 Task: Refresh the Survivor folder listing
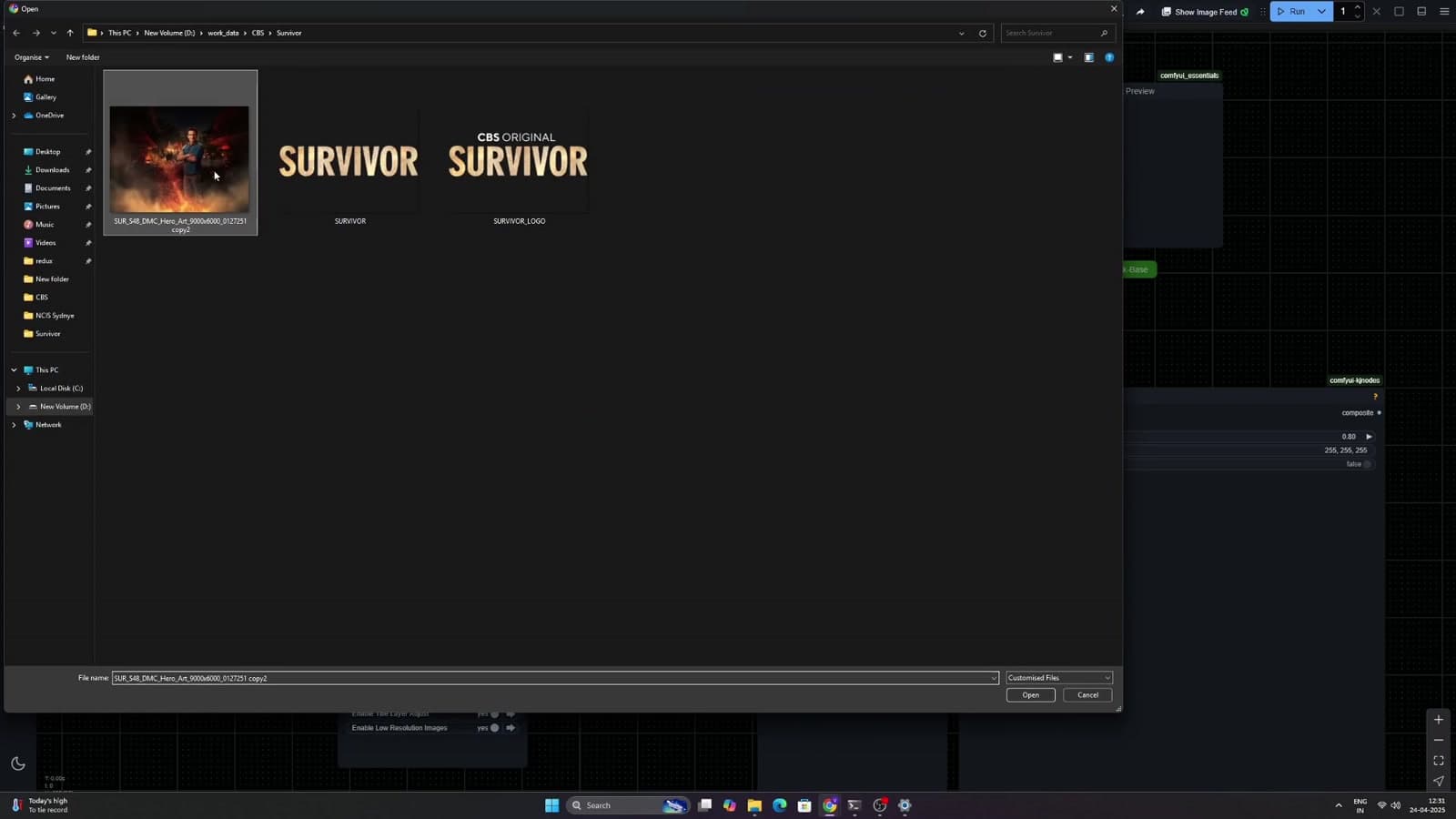tap(983, 33)
